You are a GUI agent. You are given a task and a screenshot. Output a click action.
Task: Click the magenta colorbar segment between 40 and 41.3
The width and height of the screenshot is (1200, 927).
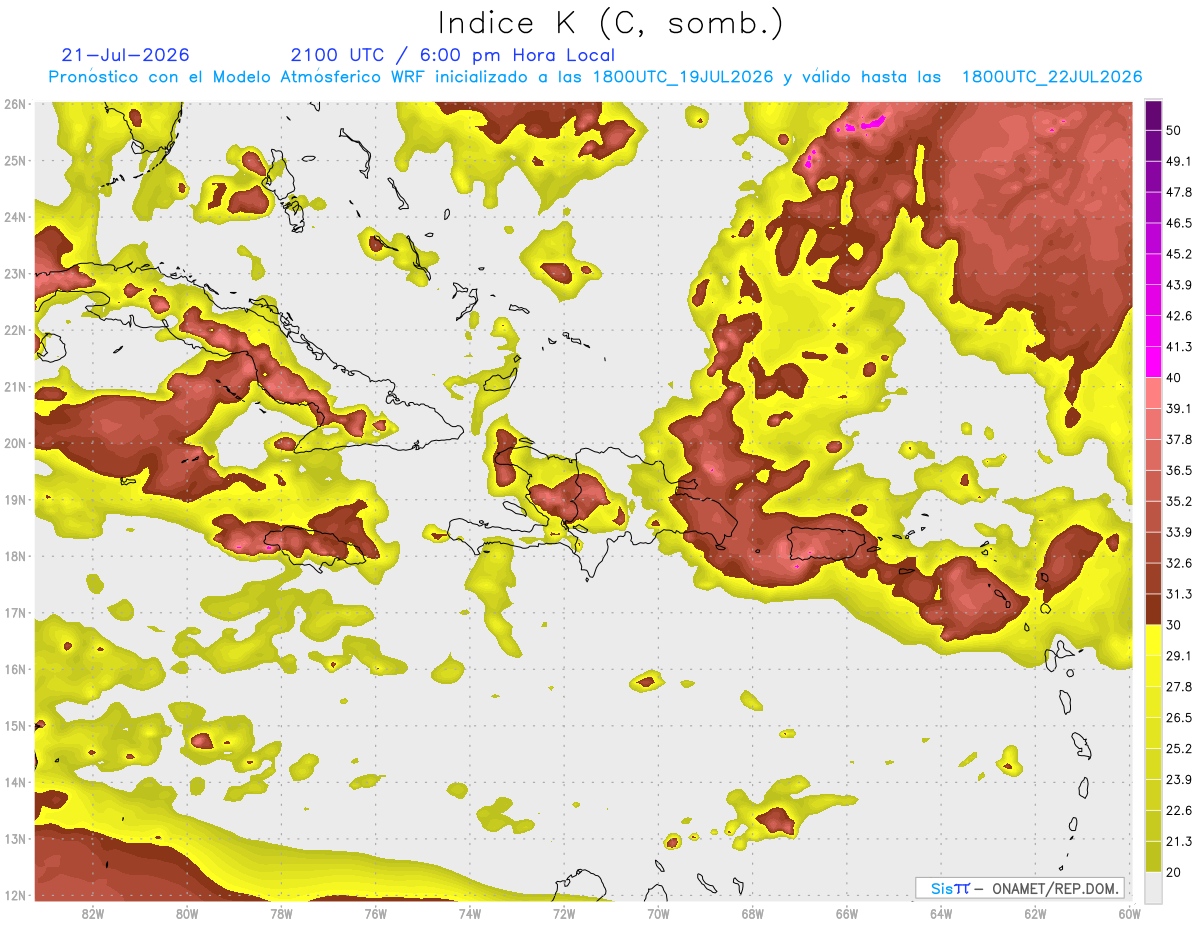coord(1153,362)
